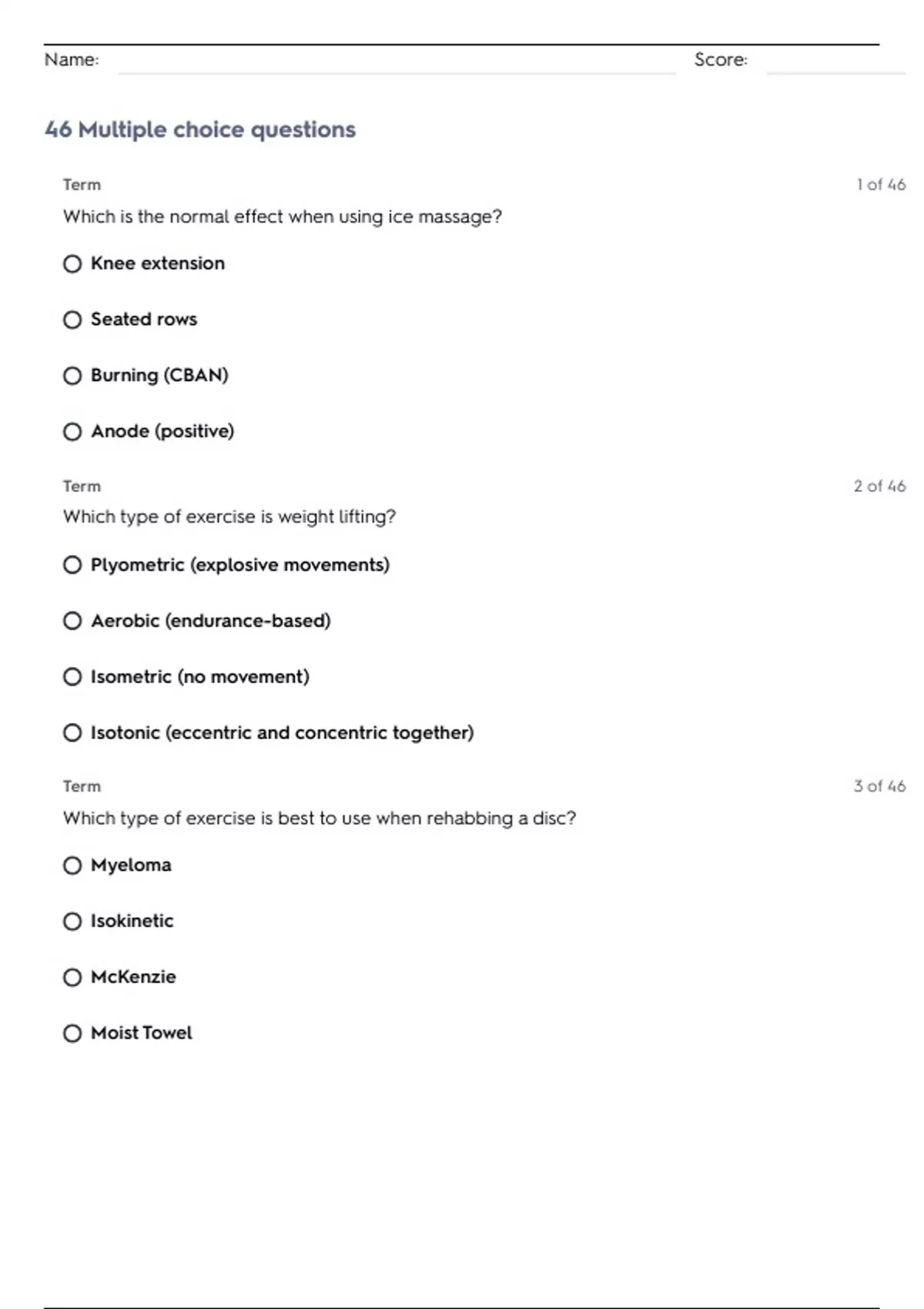Select the McKenzie radio button
Viewport: 924px width, 1309px height.
click(x=72, y=978)
